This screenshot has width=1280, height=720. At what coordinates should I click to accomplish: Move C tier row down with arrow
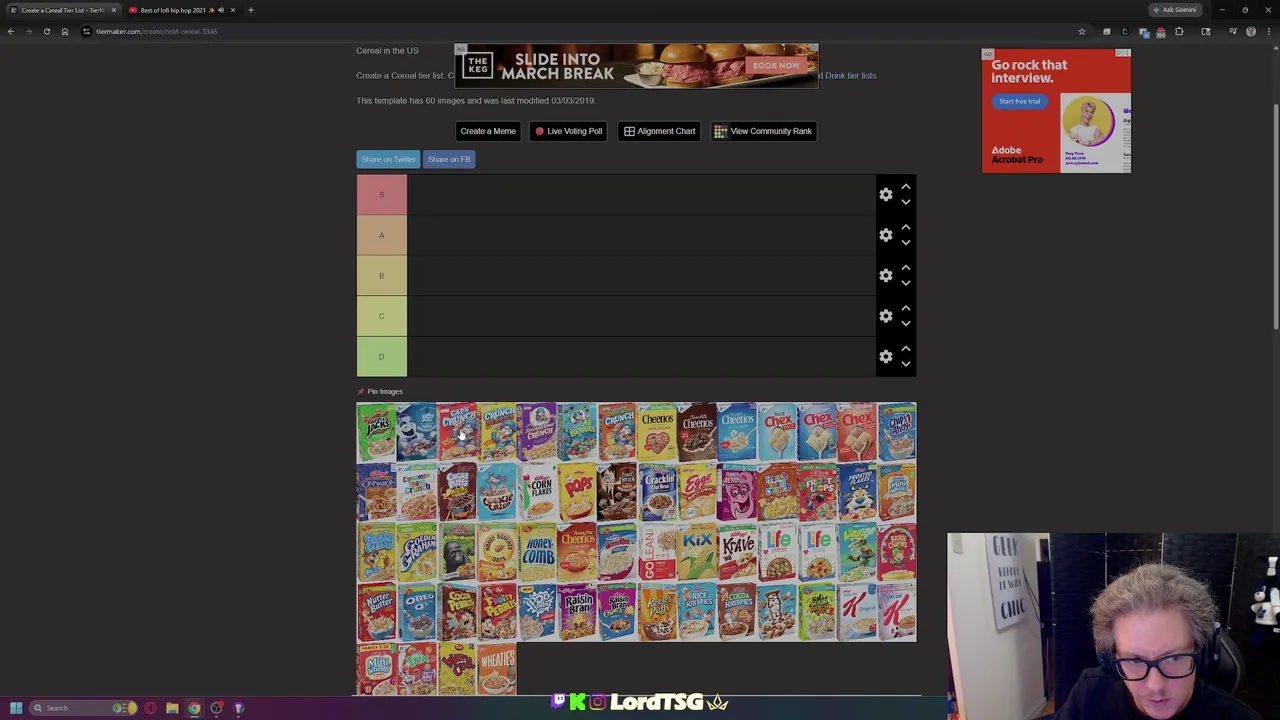(906, 324)
